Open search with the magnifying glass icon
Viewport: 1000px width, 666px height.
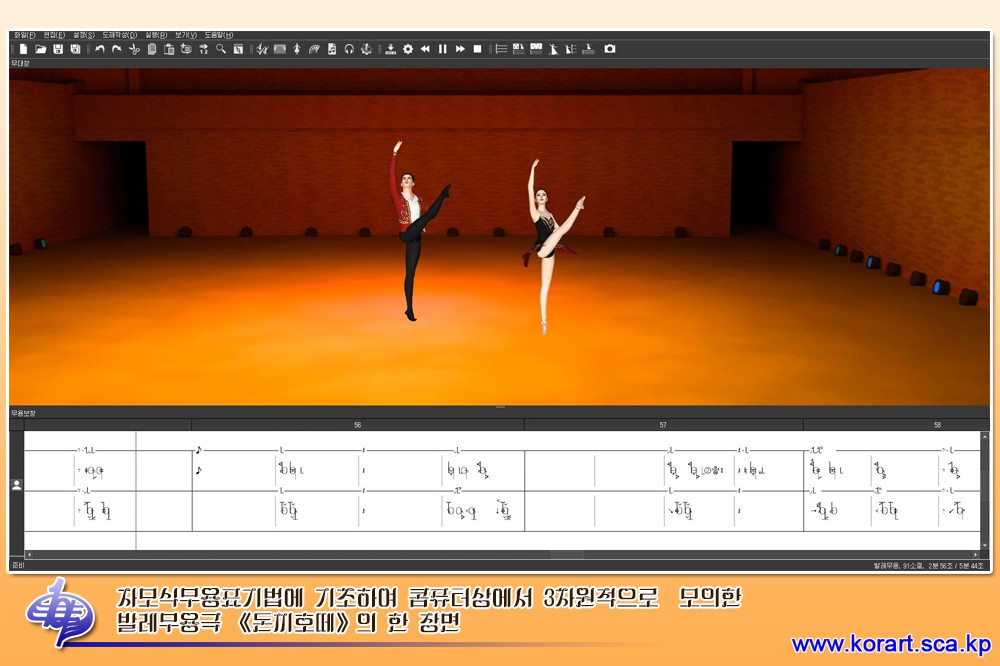221,49
